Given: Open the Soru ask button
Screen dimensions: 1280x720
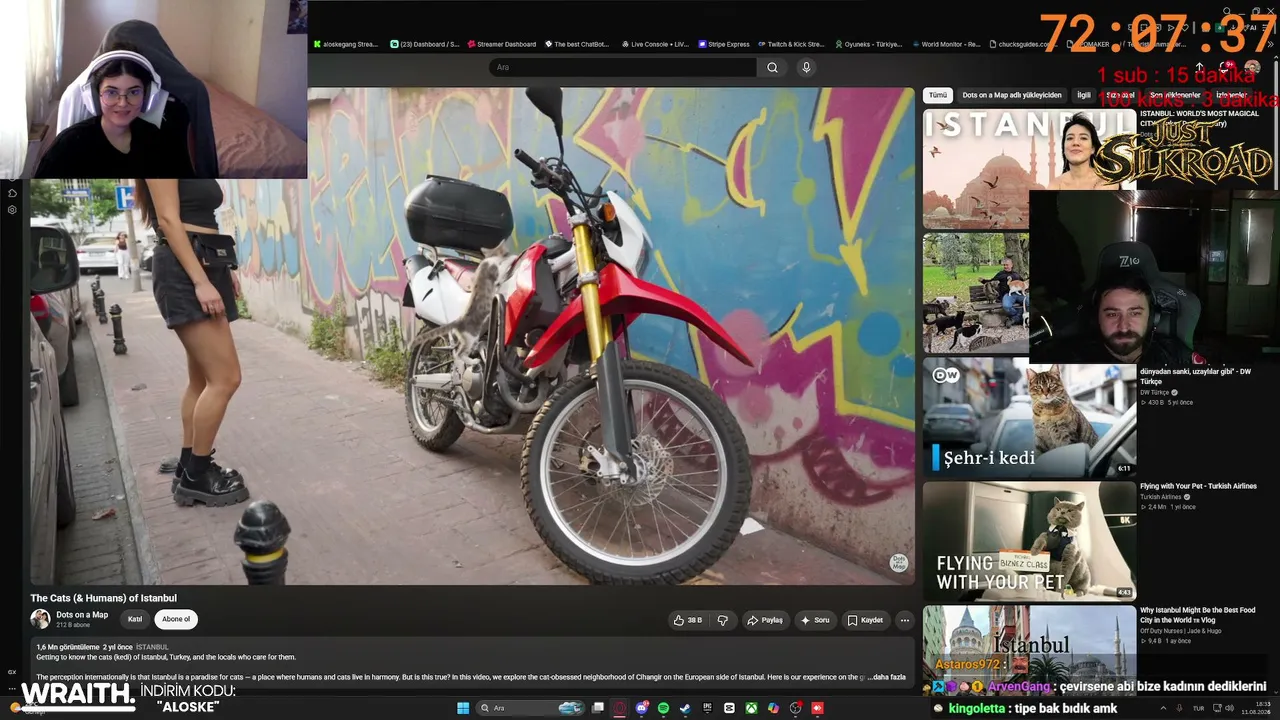Looking at the screenshot, I should [815, 620].
